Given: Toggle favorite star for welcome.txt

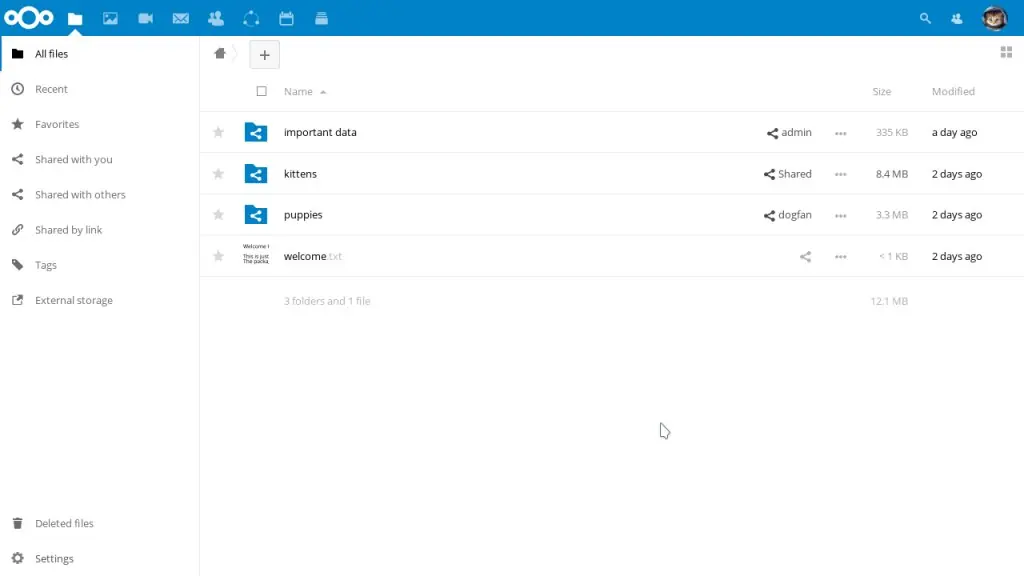Looking at the screenshot, I should 219,256.
